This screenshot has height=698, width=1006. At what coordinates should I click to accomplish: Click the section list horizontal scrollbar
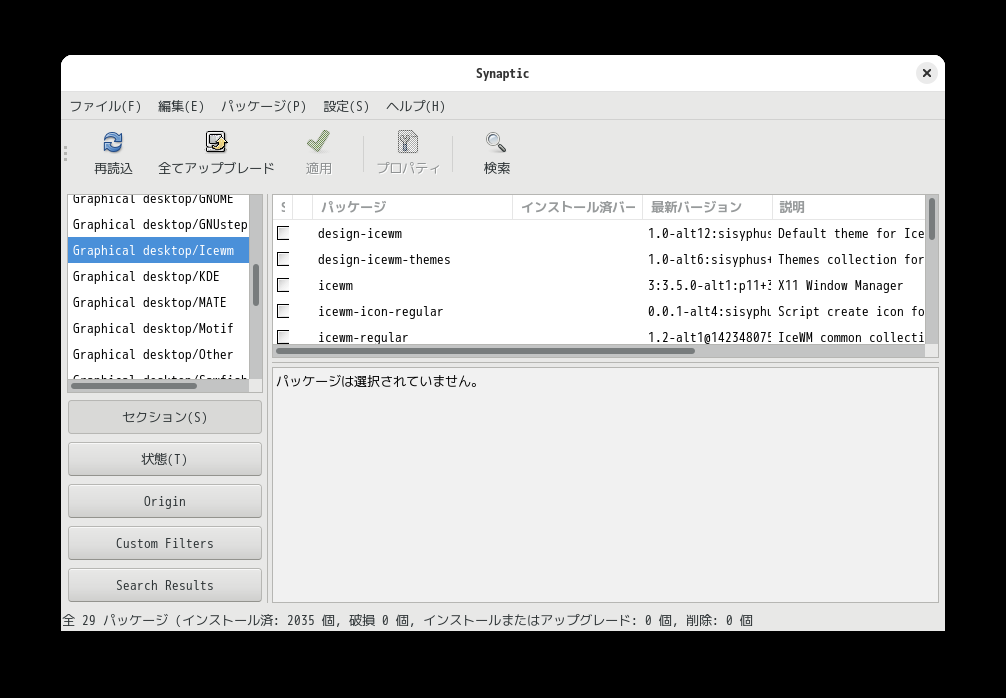coord(134,386)
